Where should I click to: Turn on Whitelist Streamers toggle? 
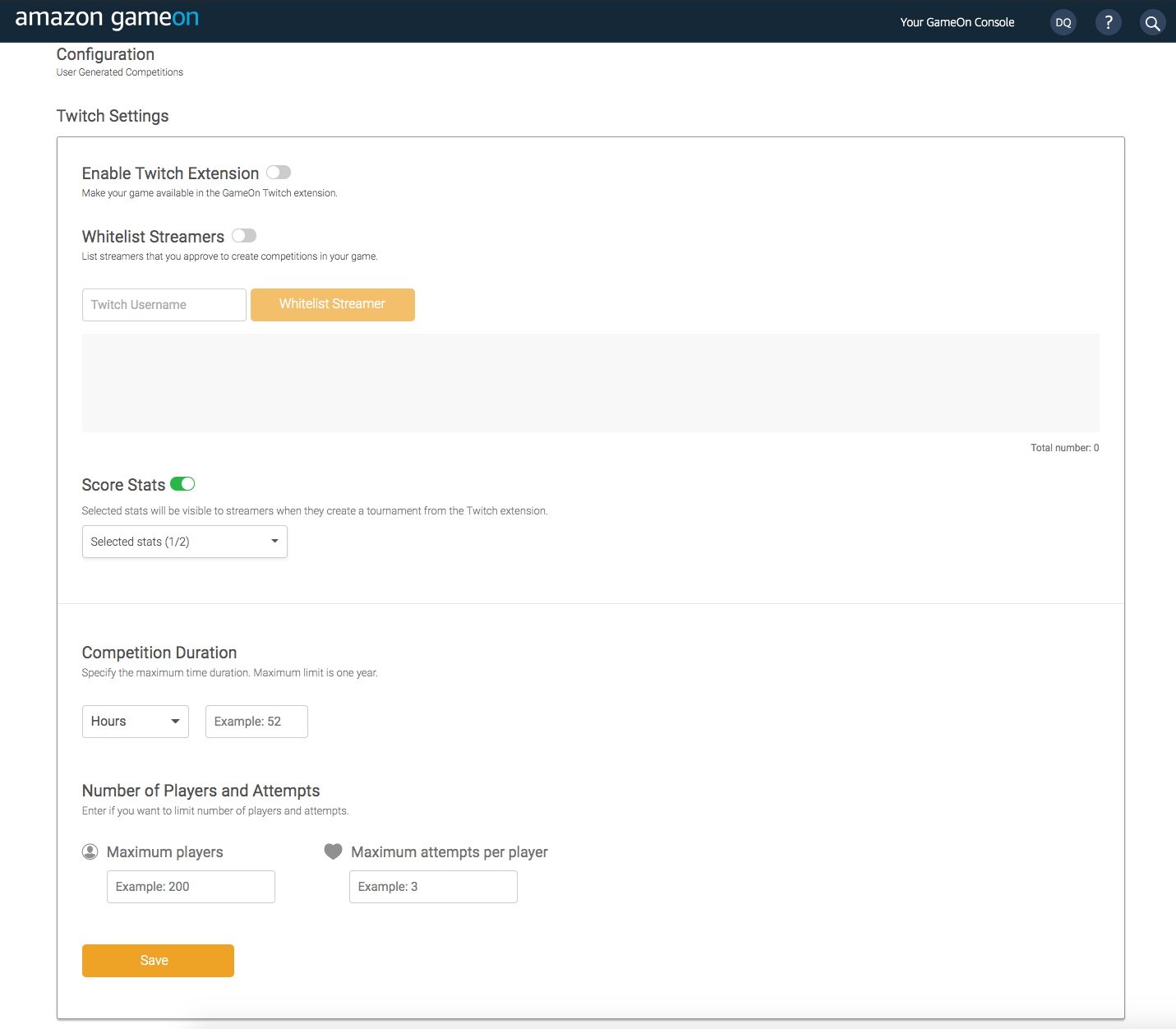tap(244, 236)
